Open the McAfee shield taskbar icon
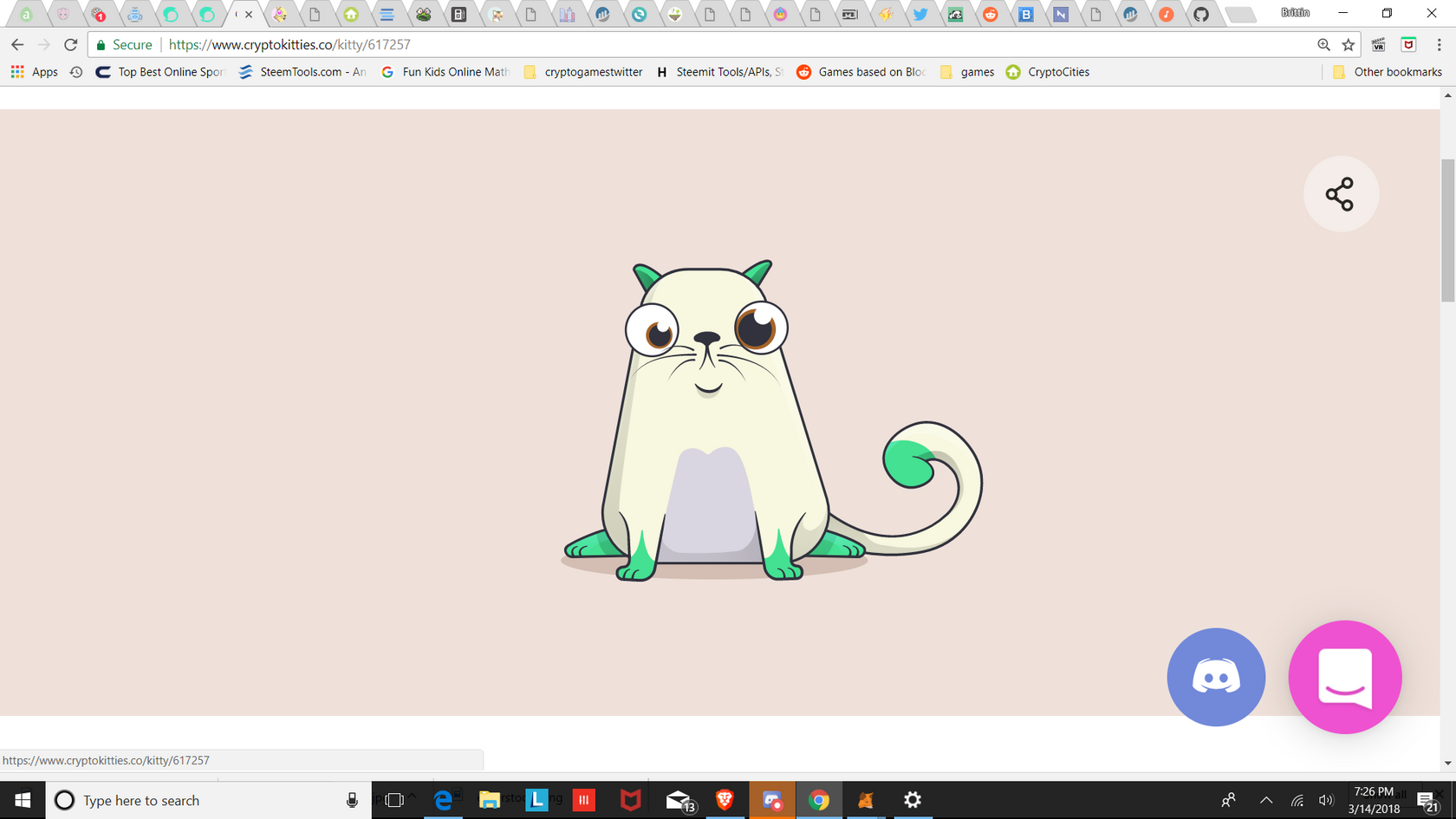This screenshot has width=1456, height=819. point(630,800)
